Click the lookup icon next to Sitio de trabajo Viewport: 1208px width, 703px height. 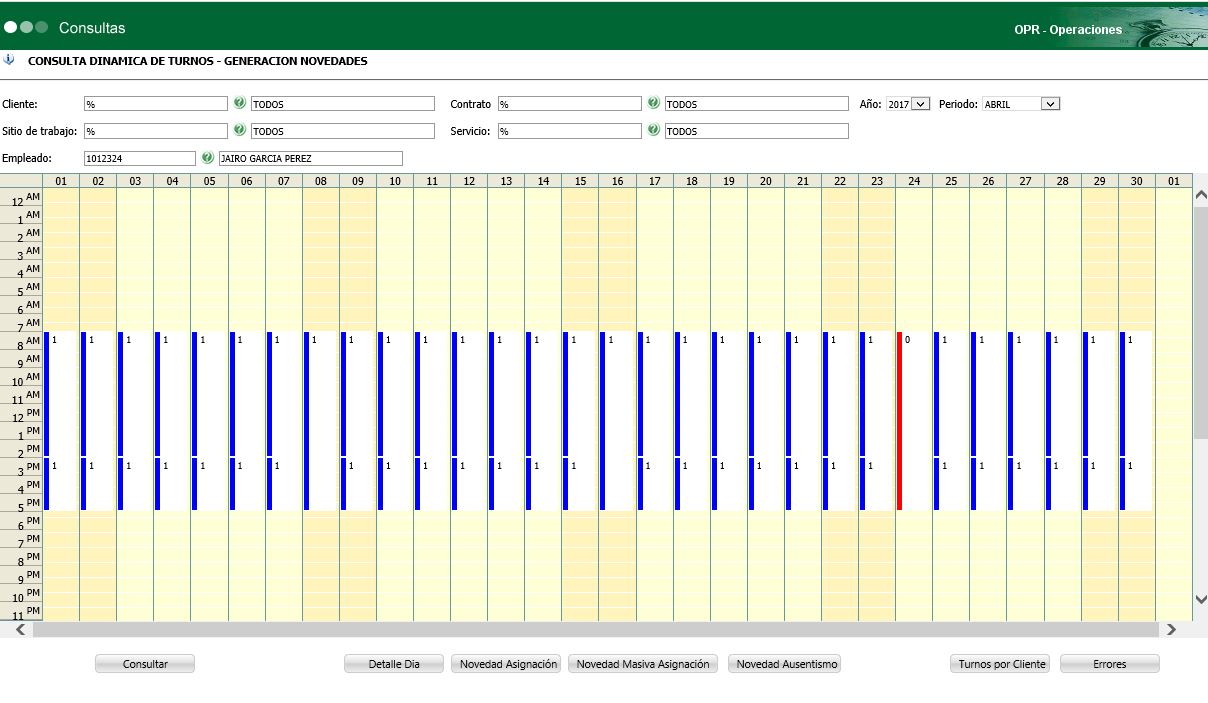tap(240, 130)
